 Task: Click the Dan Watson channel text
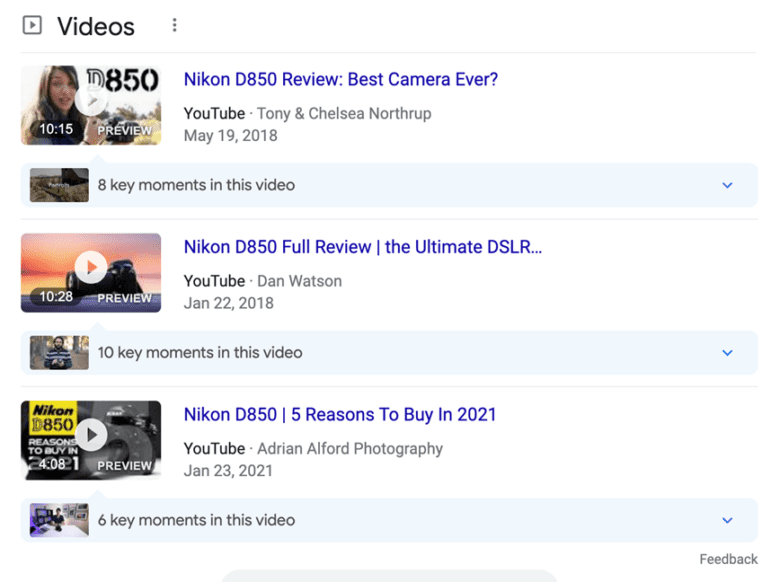click(299, 281)
